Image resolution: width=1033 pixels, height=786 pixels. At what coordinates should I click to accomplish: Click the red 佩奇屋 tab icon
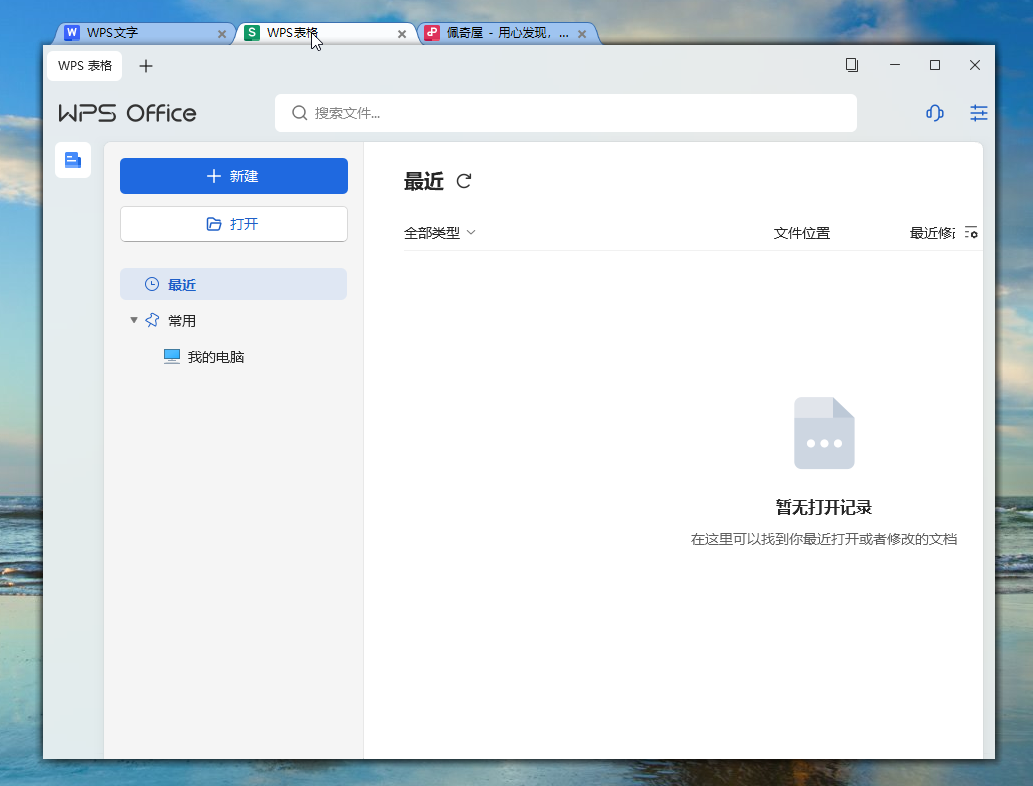432,33
